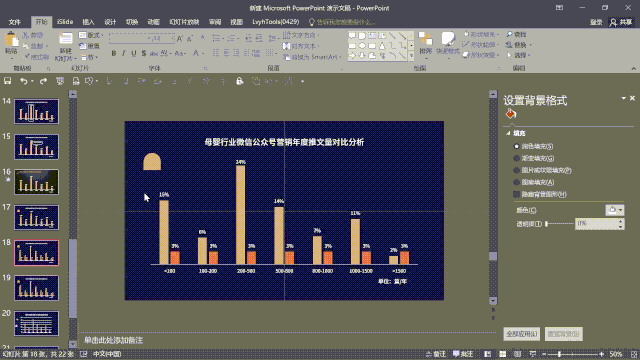Select the right arrow shape in shapes gallery

click(x=352, y=56)
